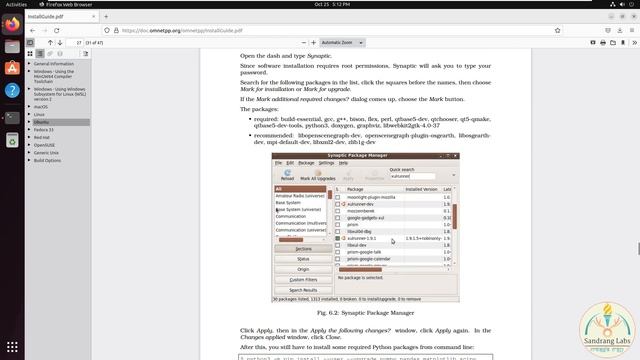Open the Firefox downloads panel

tap(620, 31)
